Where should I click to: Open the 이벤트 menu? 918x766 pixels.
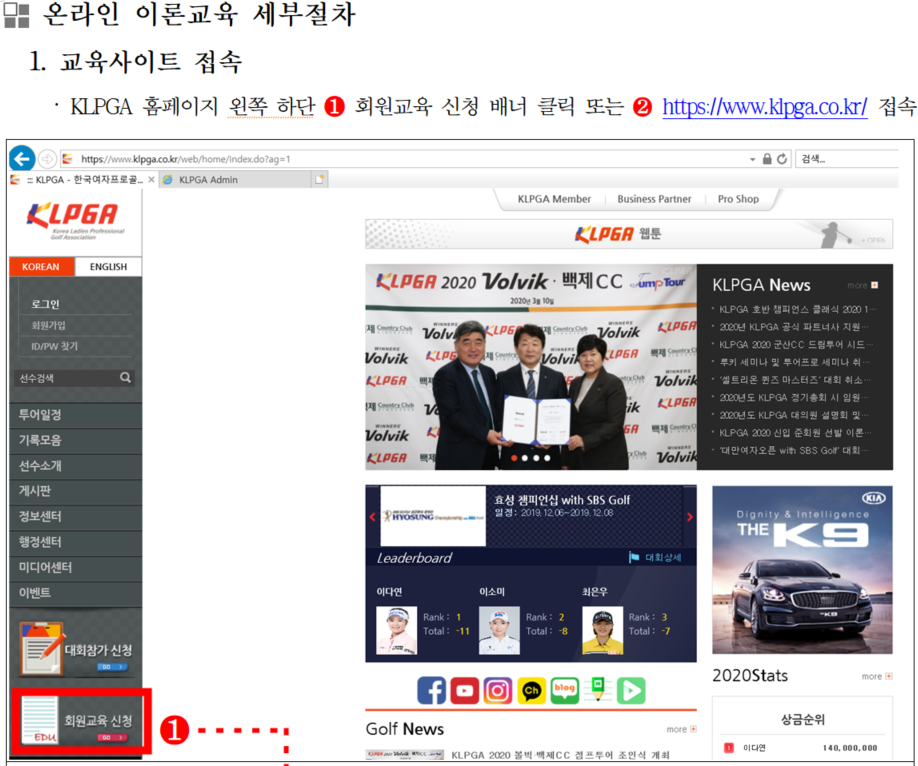[x=76, y=593]
